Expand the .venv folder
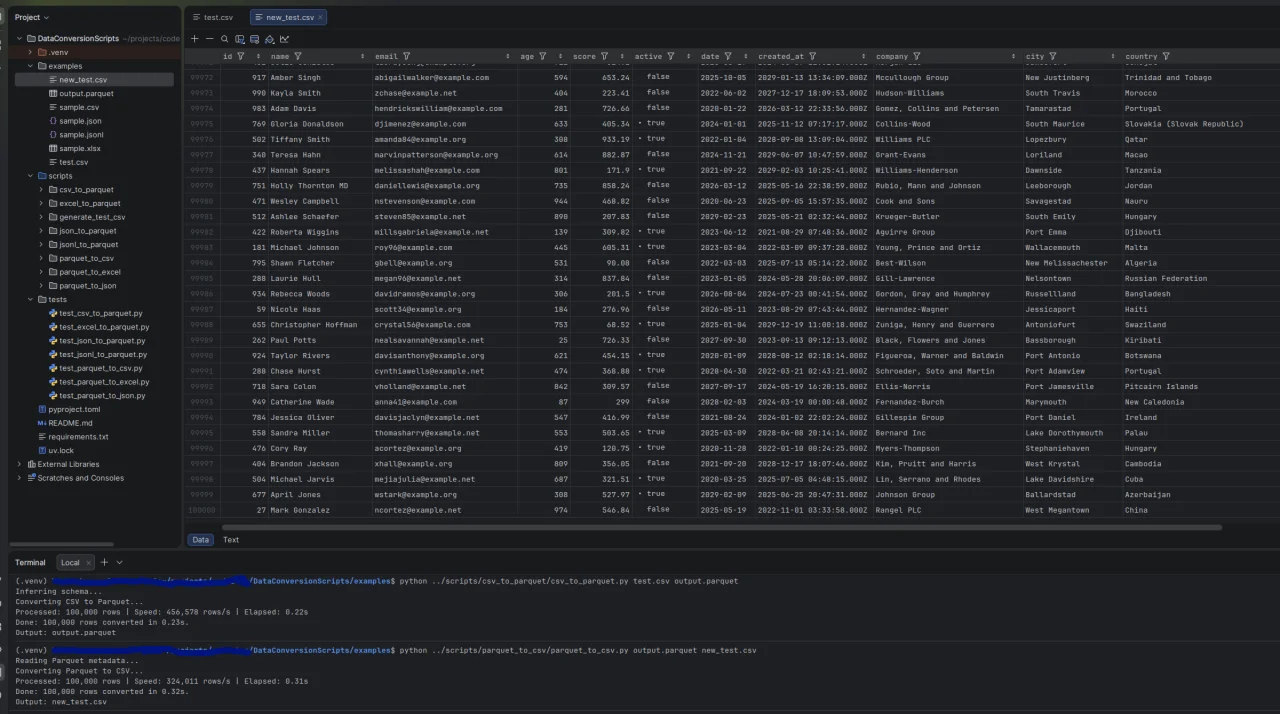Image resolution: width=1280 pixels, height=714 pixels. coord(30,52)
